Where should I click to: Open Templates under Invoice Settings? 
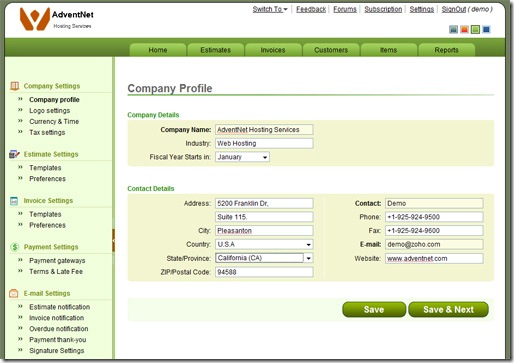point(45,214)
